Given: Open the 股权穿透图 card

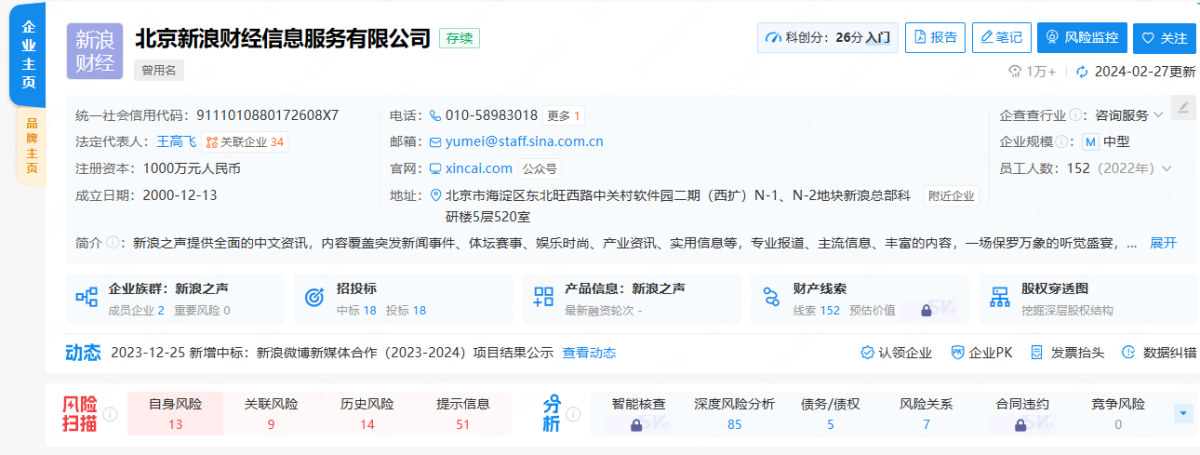Looking at the screenshot, I should tap(1087, 298).
